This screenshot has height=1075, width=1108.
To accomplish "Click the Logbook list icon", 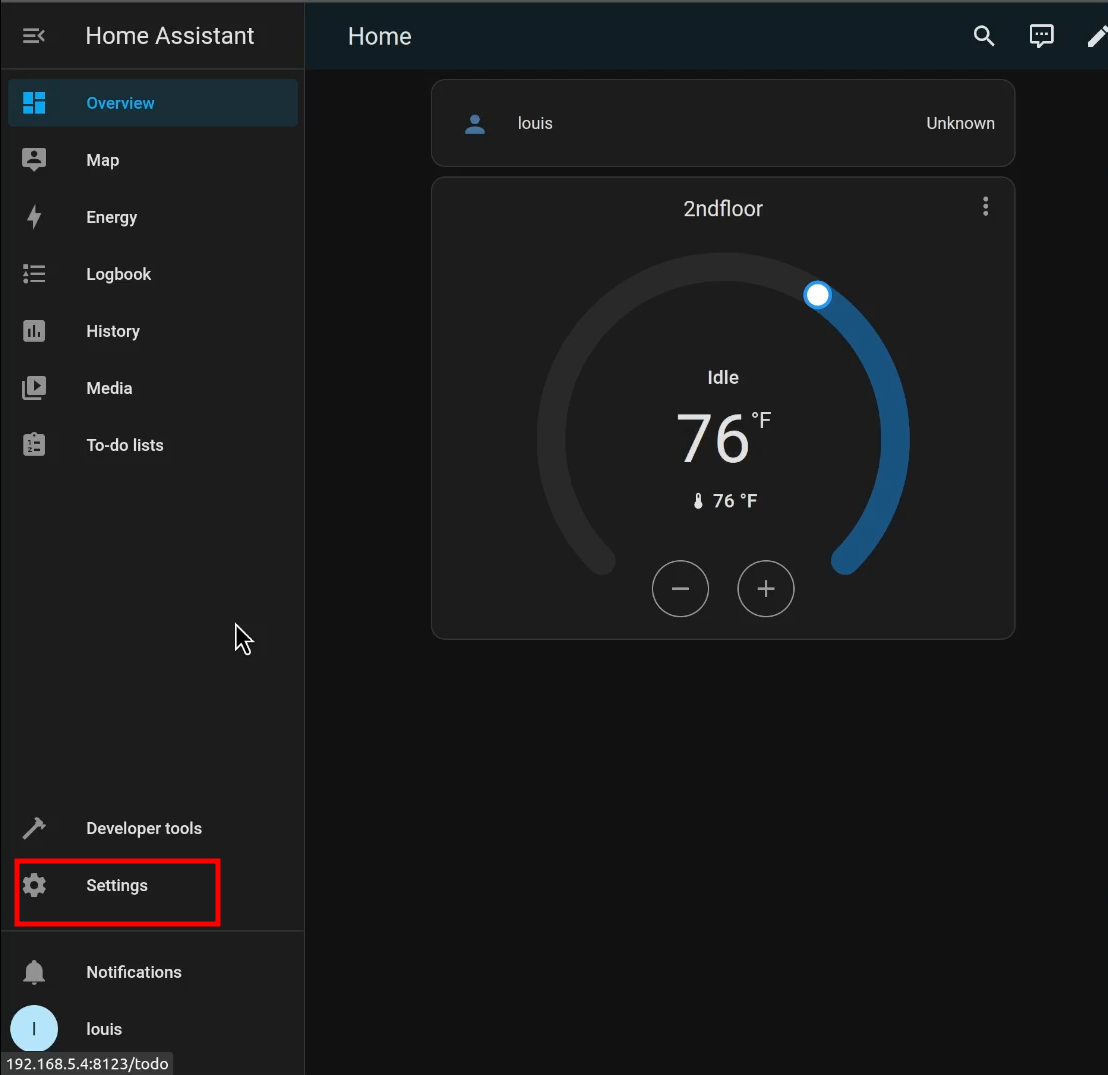I will 34,274.
